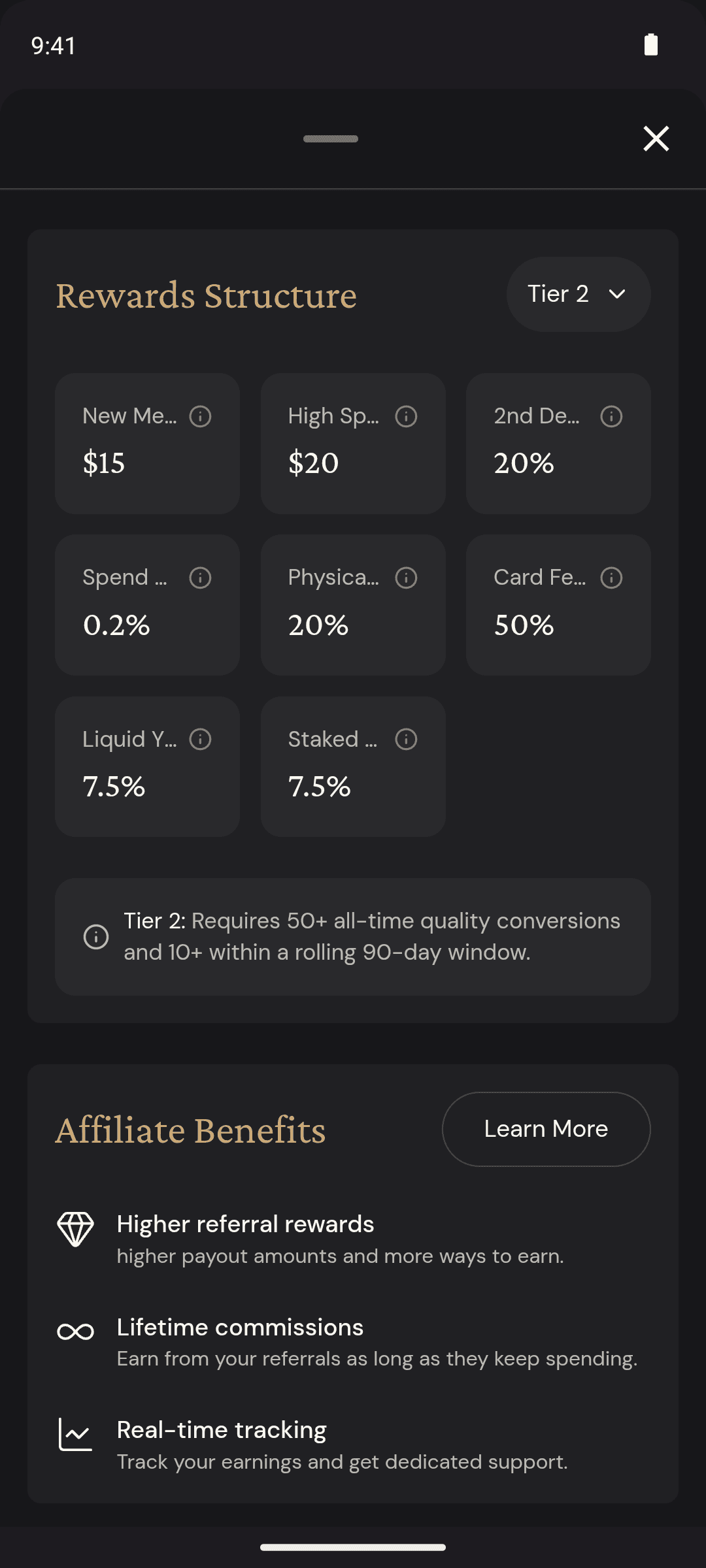Image resolution: width=706 pixels, height=1568 pixels.
Task: Tap info icon beside High Sp... reward
Action: click(x=406, y=416)
